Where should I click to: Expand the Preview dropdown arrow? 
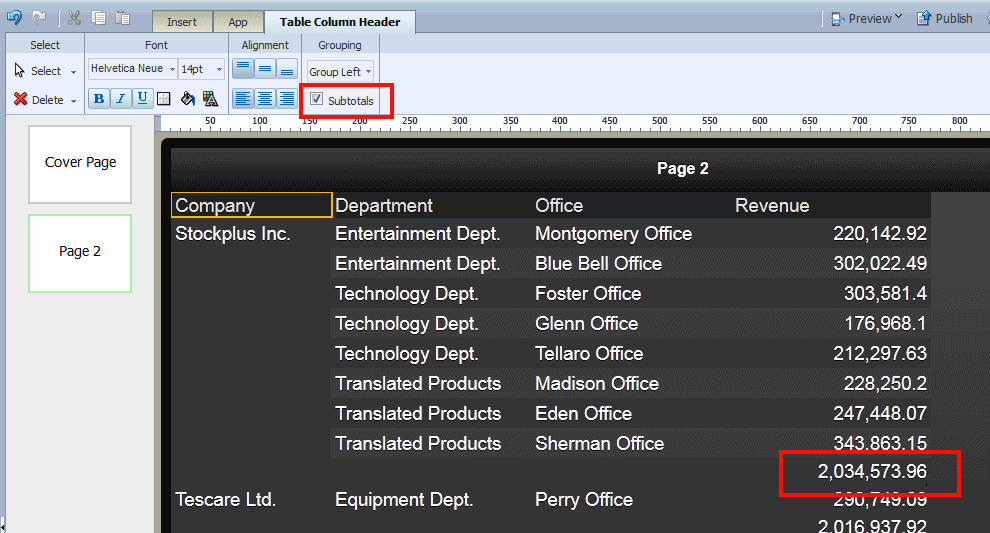pos(898,16)
